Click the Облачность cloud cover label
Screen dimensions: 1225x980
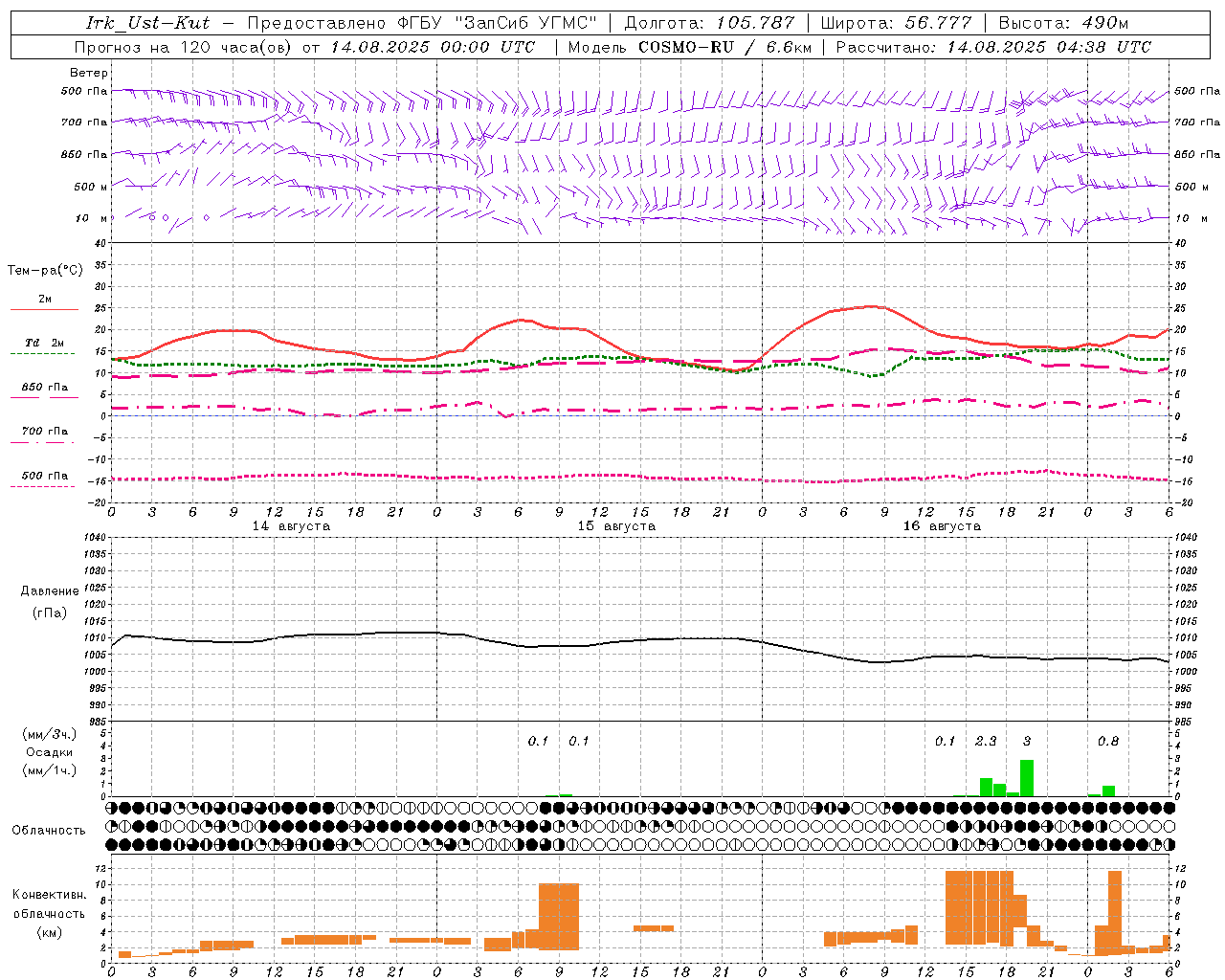pyautogui.click(x=49, y=831)
